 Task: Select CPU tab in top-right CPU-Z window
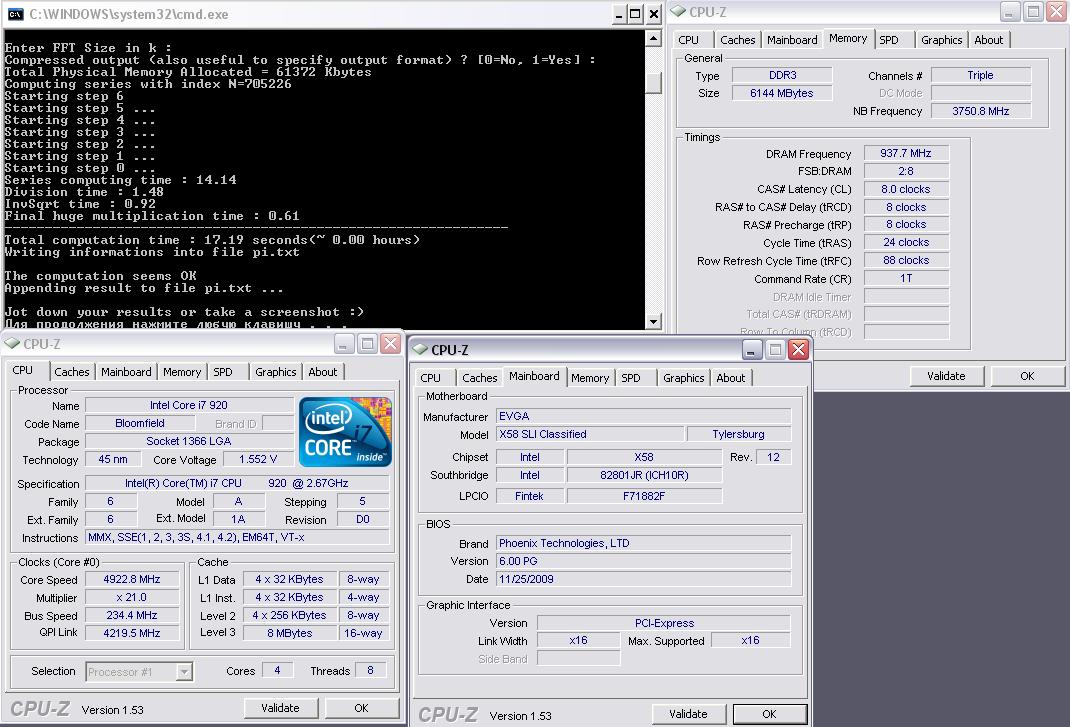[x=689, y=40]
